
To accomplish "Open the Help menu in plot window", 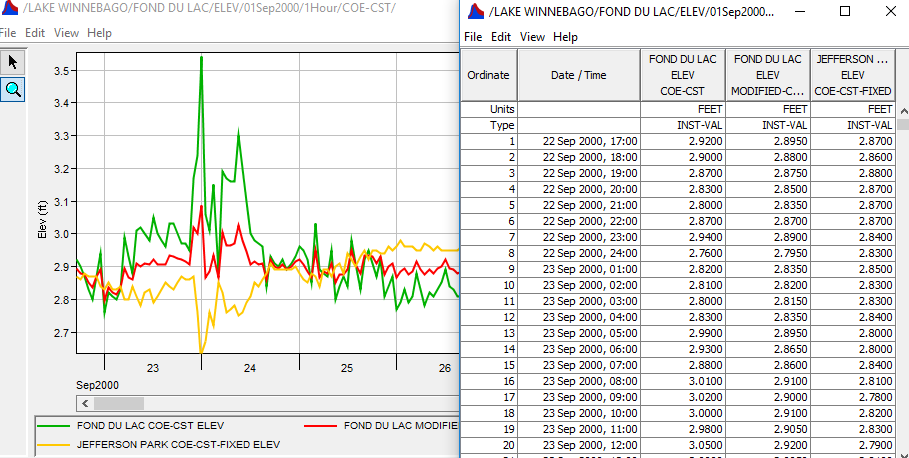I will click(99, 33).
